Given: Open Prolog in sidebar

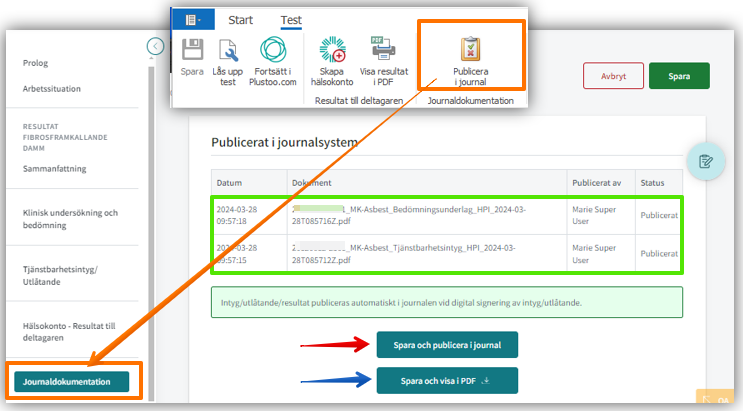Looking at the screenshot, I should (x=36, y=63).
